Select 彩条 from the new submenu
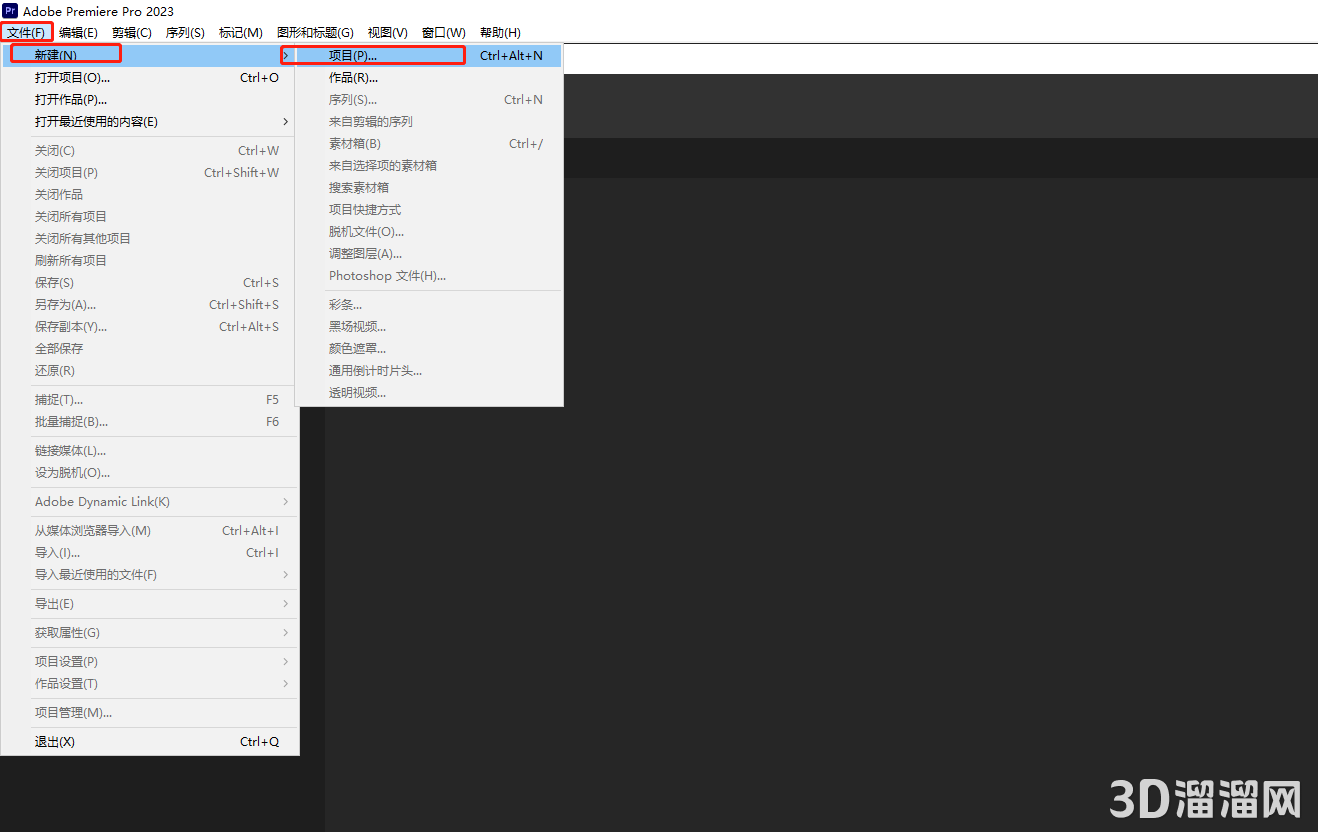Image resolution: width=1318 pixels, height=832 pixels. (x=344, y=304)
